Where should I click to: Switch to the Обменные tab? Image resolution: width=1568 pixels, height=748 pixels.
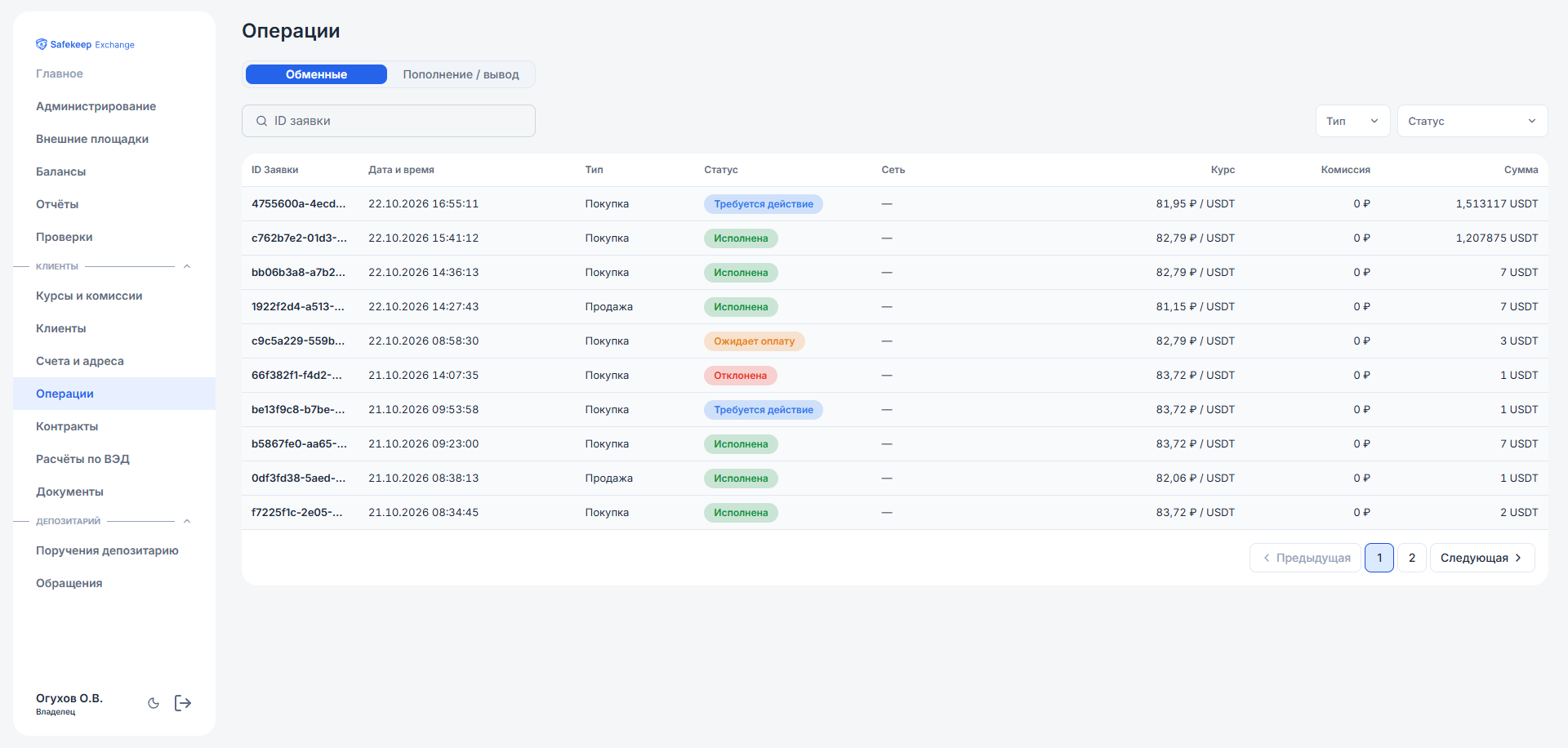316,74
